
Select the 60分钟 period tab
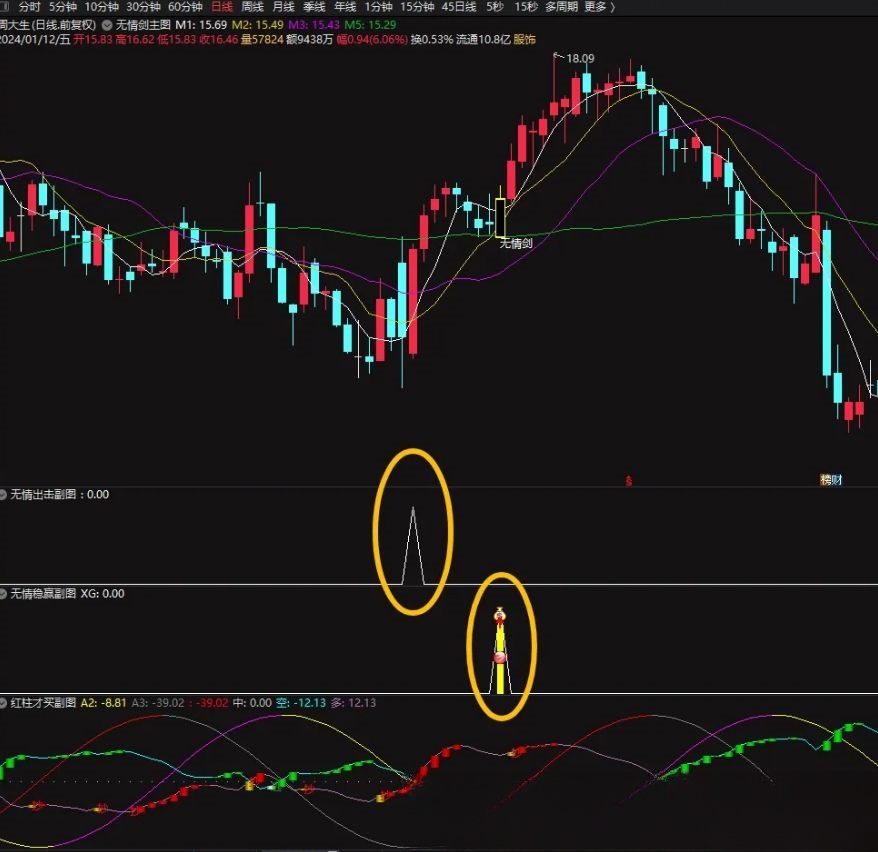click(x=185, y=7)
